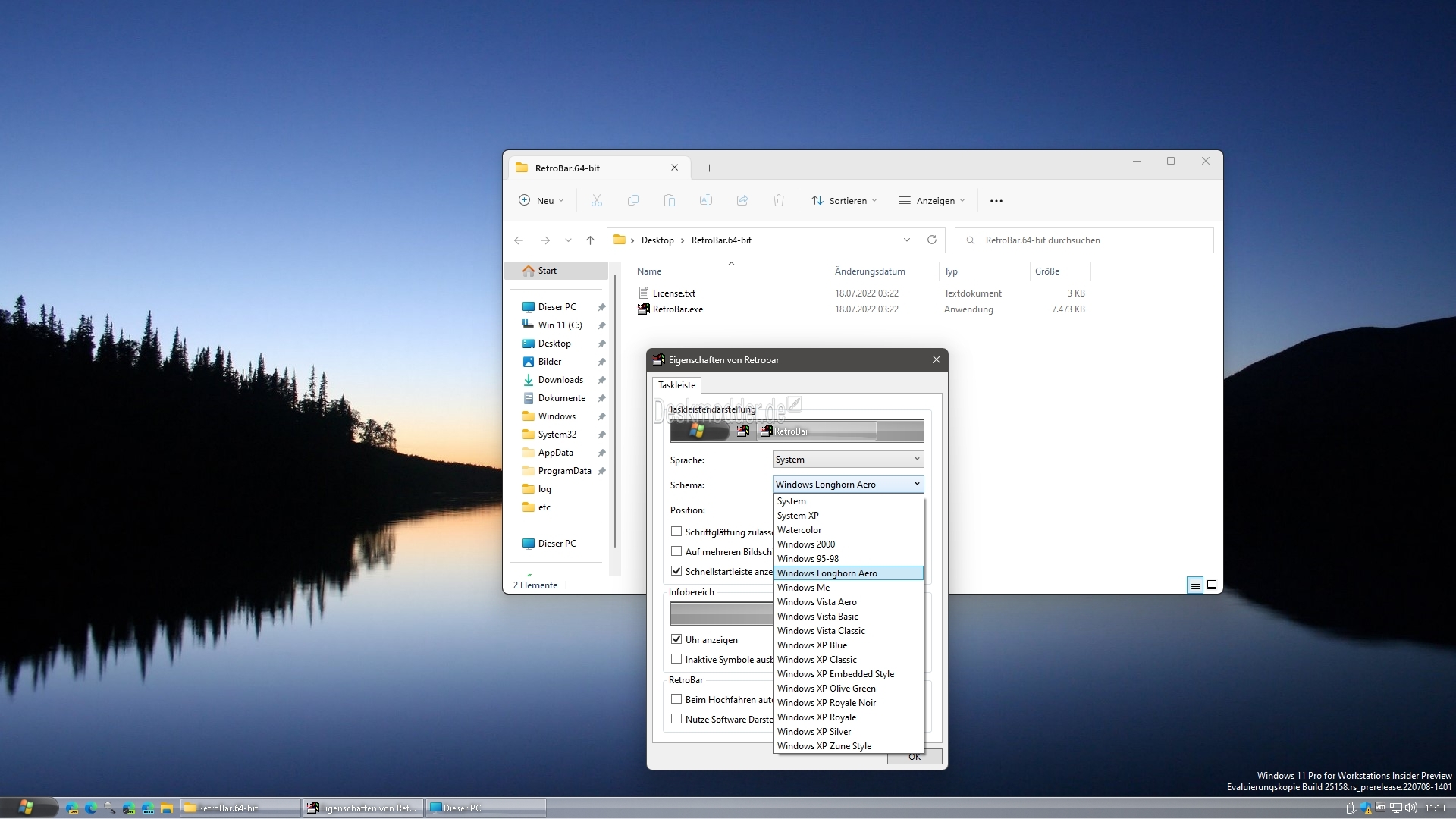1456x819 pixels.
Task: Open the Sortieren dropdown
Action: tap(844, 201)
